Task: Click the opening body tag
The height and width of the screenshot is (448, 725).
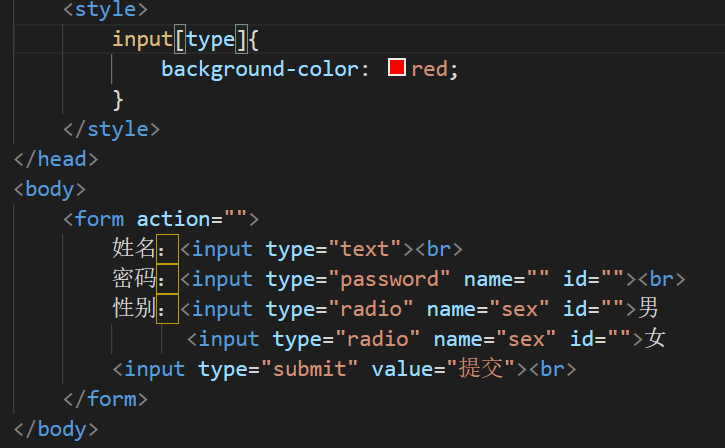Action: (x=50, y=190)
